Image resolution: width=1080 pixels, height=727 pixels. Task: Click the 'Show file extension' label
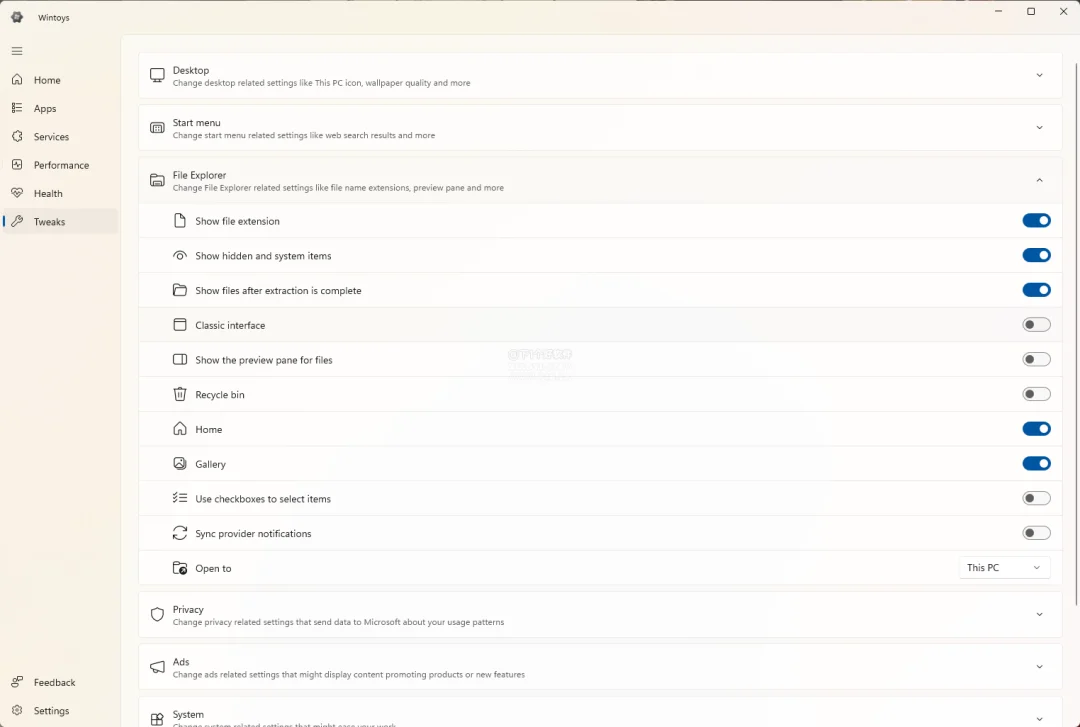point(237,221)
